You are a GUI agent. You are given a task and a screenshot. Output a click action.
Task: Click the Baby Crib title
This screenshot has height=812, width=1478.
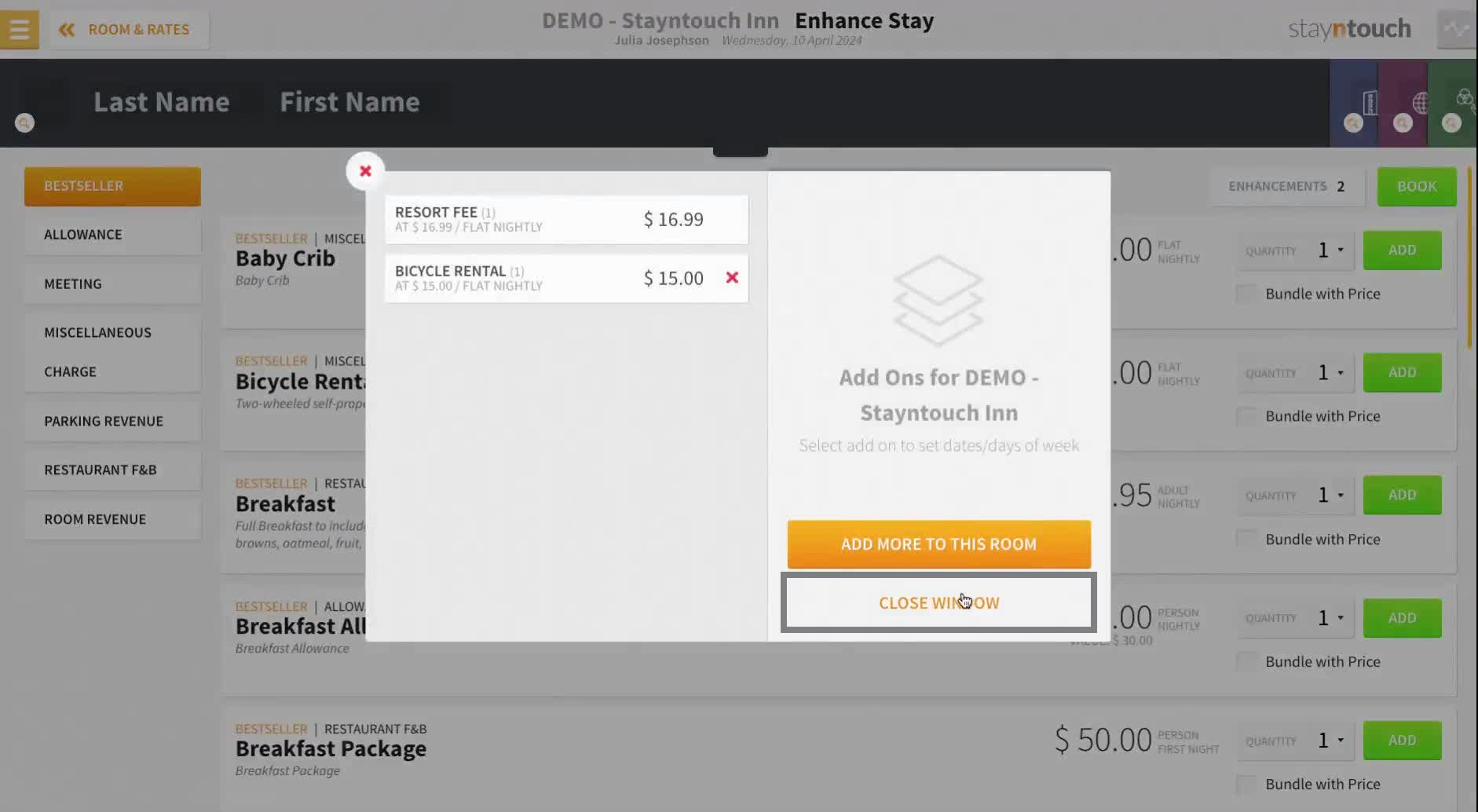coord(285,258)
